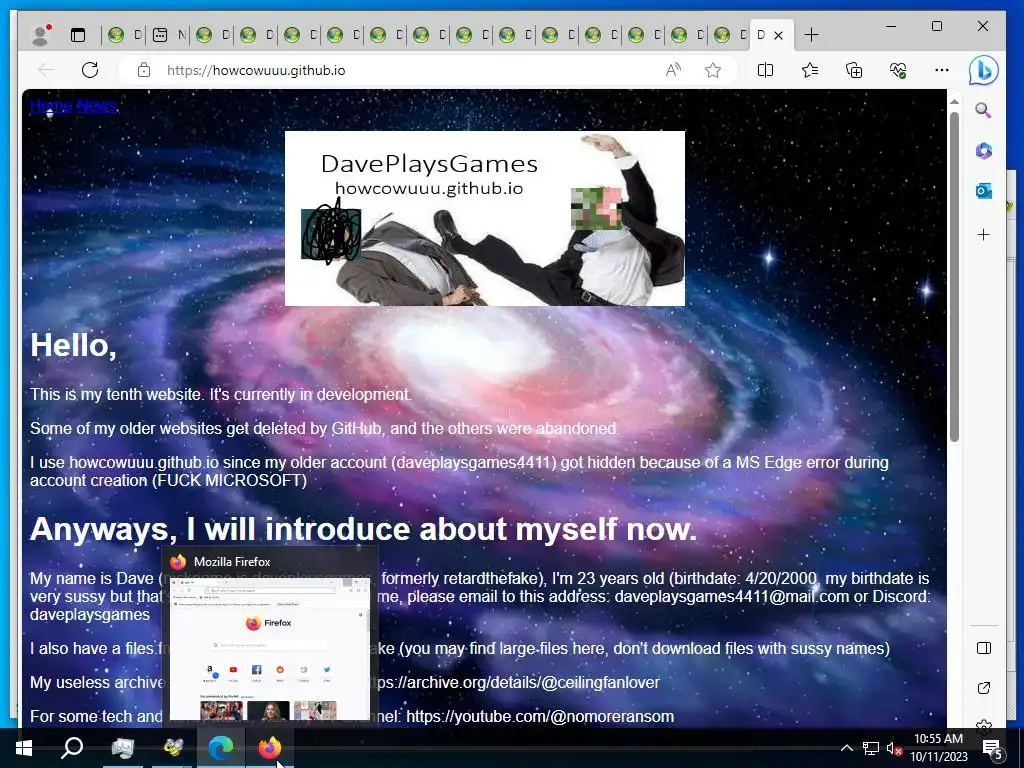
Task: Open the network status tray icon
Action: (x=871, y=748)
